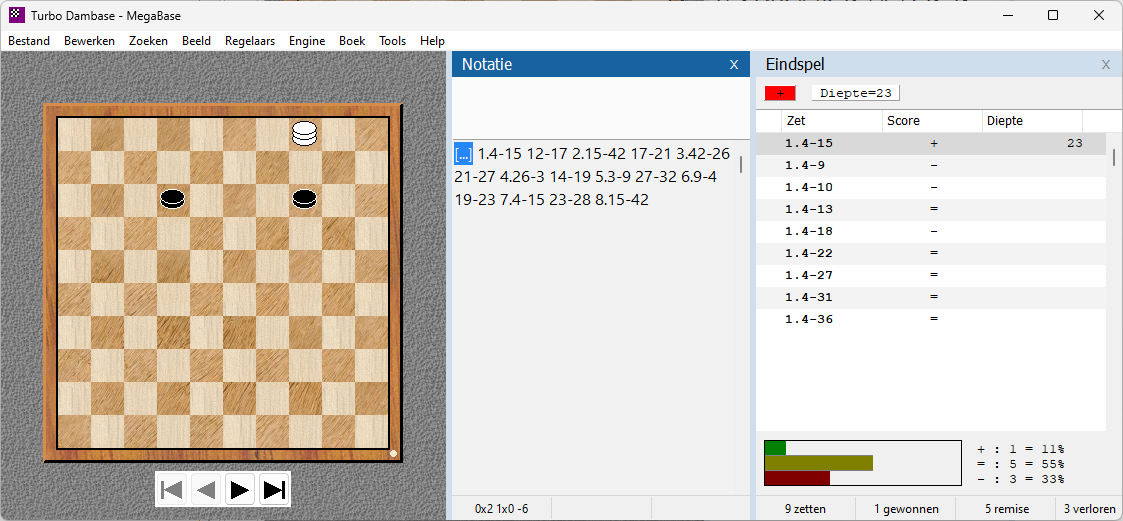Click move 3.42-26 in the notation
Viewport: 1123px width, 521px height.
700,153
